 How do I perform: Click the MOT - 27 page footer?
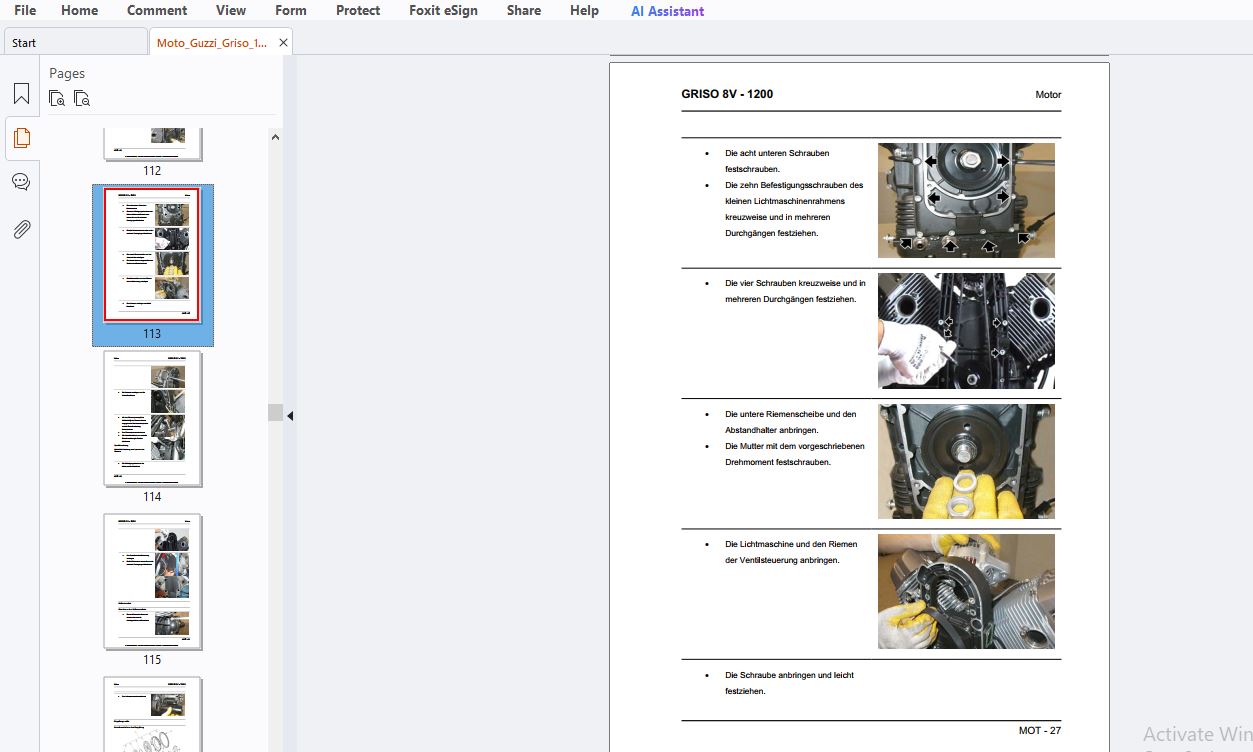tap(1040, 731)
